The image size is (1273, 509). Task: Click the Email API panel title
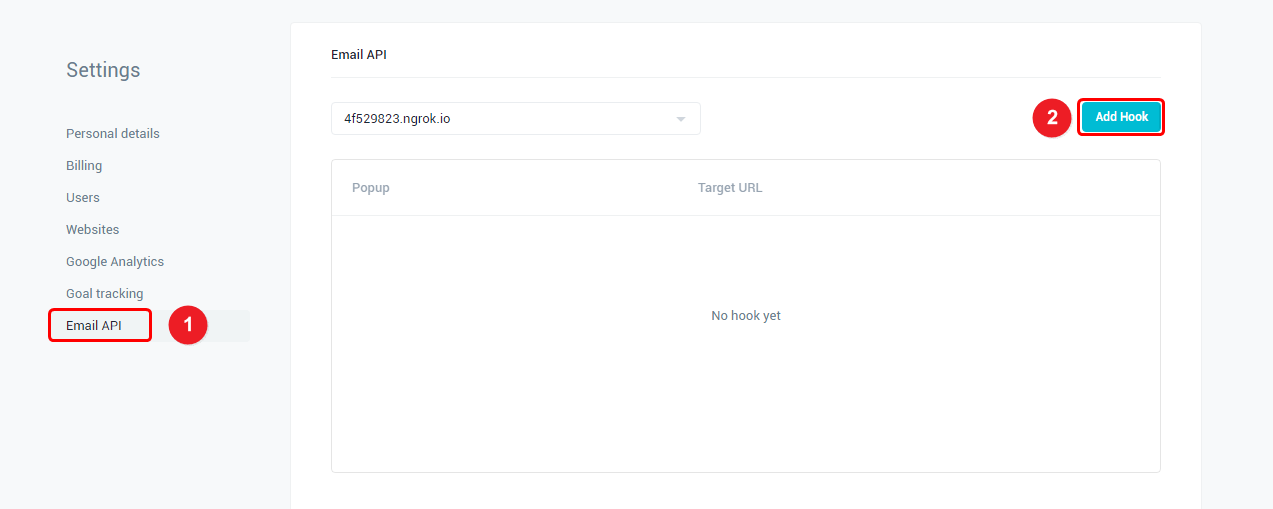point(359,55)
